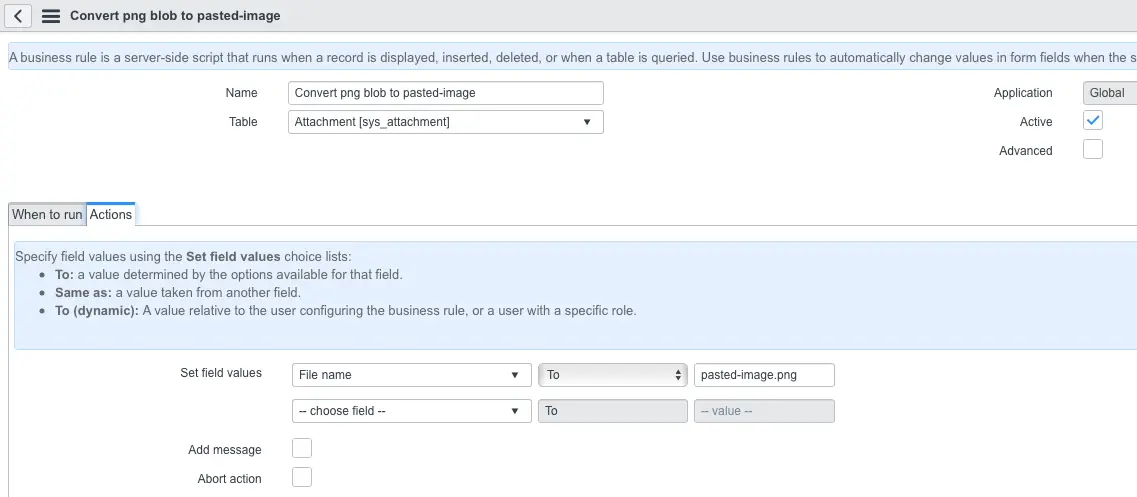The width and height of the screenshot is (1137, 497).
Task: Click the record title in the header
Action: (x=175, y=16)
